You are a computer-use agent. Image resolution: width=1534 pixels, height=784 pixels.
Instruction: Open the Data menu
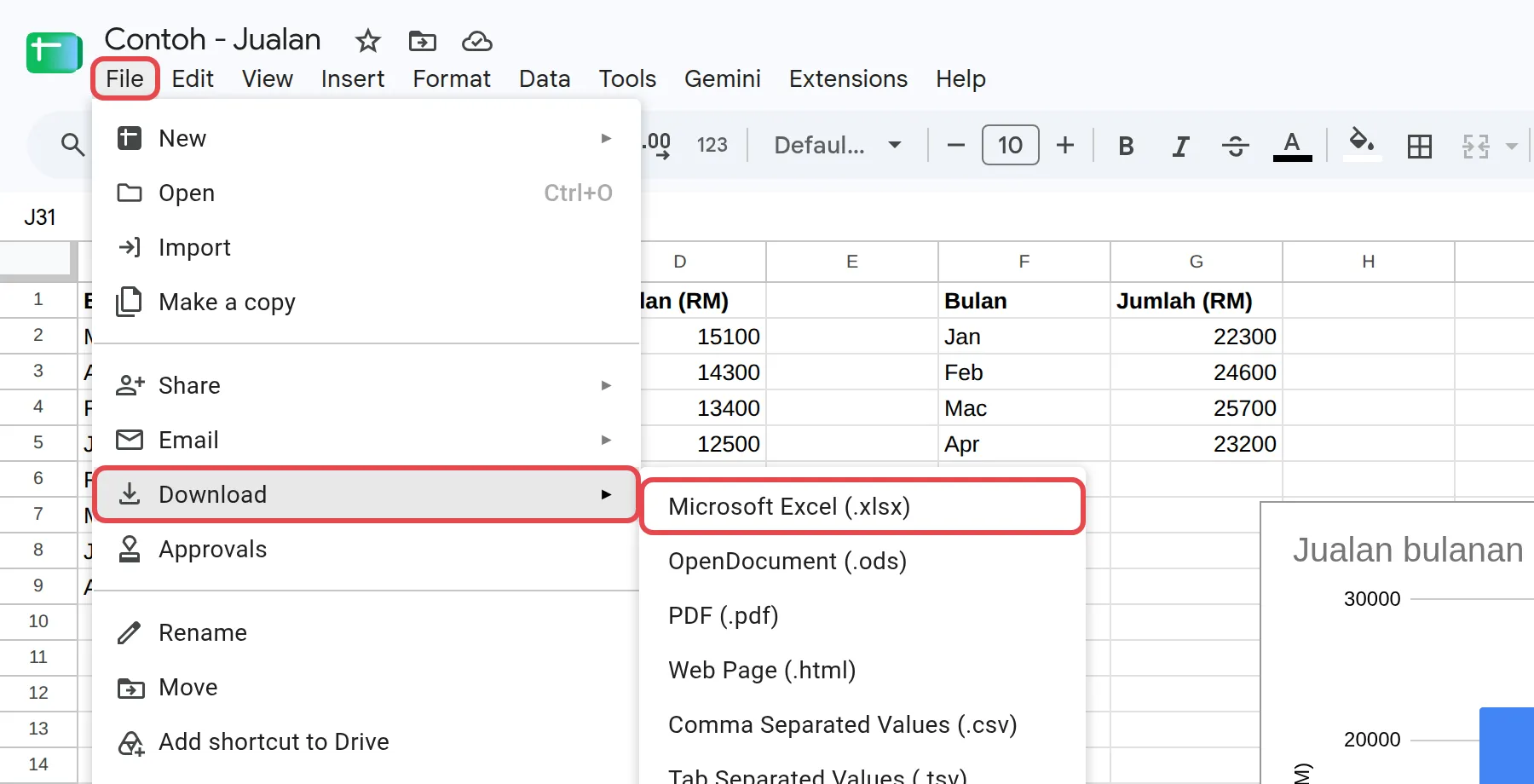click(545, 78)
